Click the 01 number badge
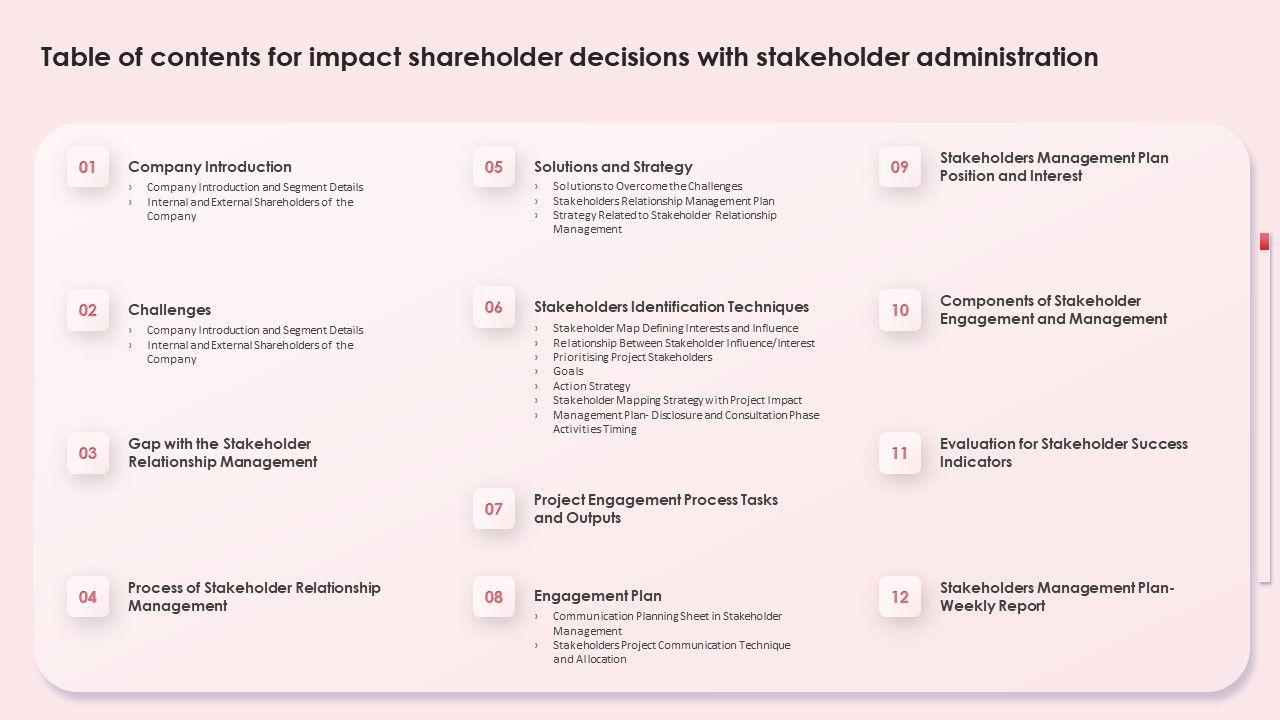 click(88, 167)
